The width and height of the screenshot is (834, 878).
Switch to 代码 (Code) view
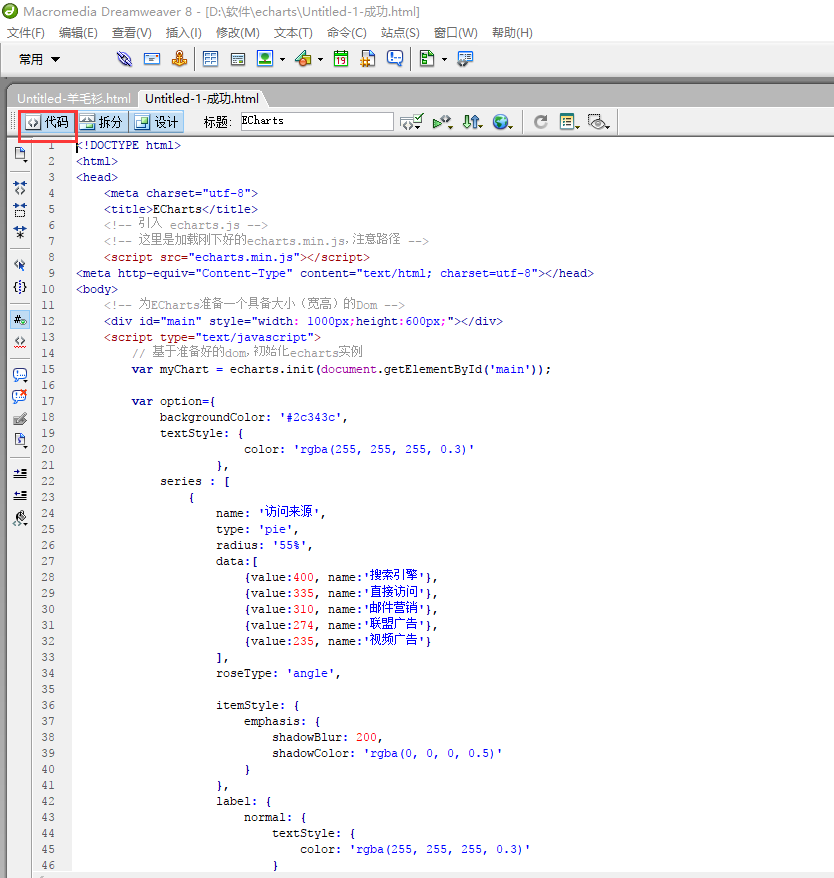click(x=47, y=122)
